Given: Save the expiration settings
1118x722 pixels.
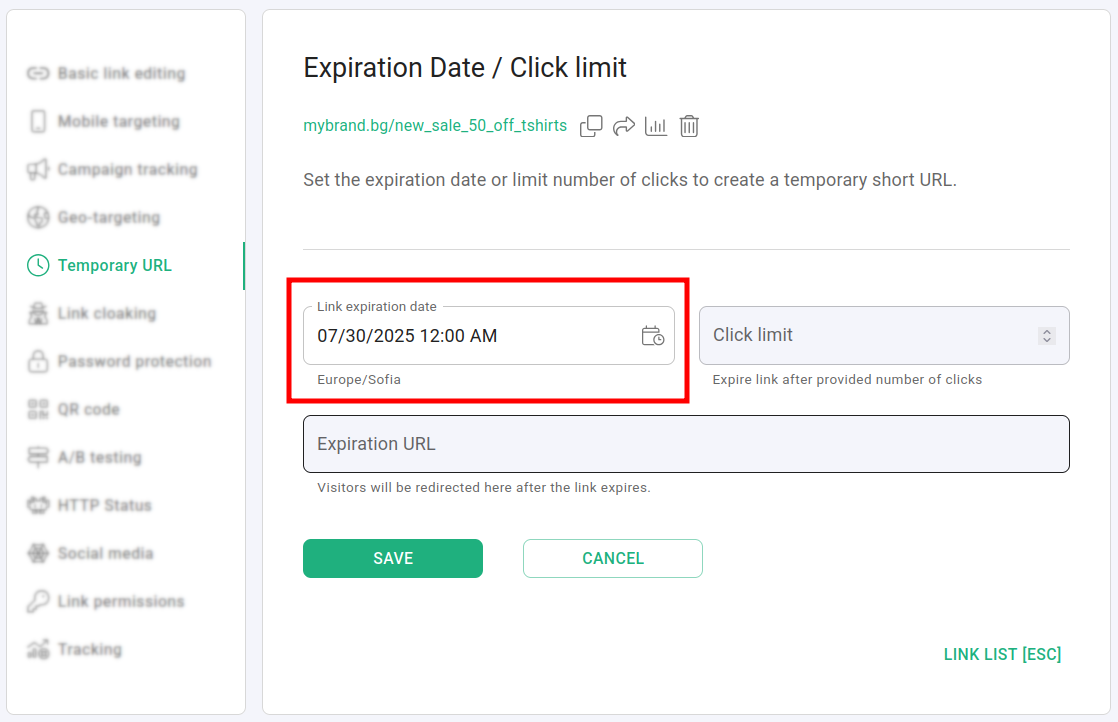Looking at the screenshot, I should pyautogui.click(x=392, y=558).
